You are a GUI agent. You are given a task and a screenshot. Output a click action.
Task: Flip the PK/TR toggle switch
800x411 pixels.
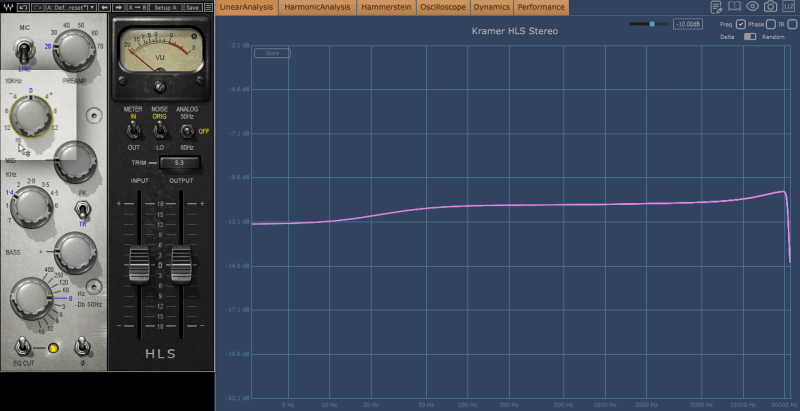(82, 210)
